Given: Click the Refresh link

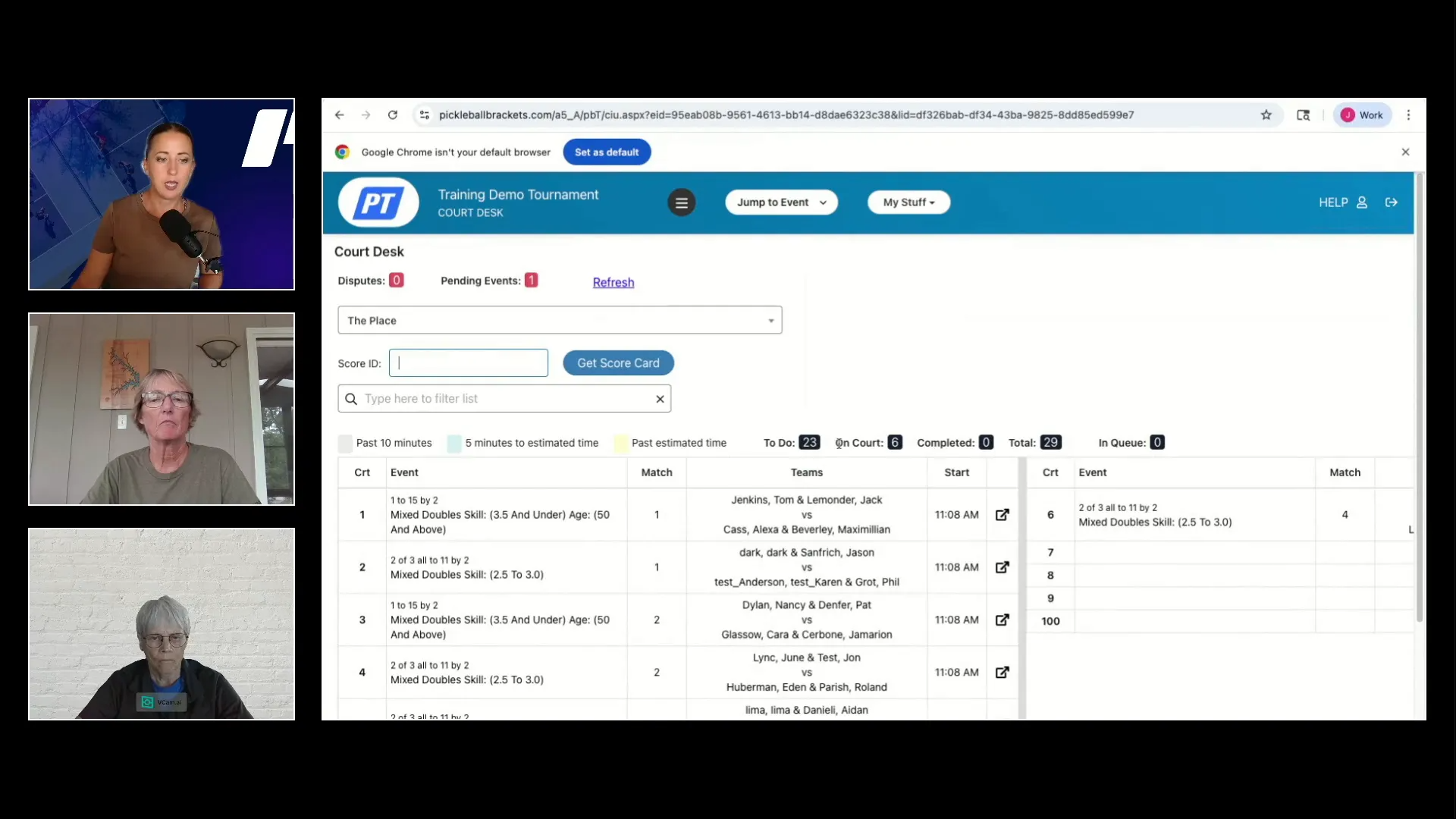Looking at the screenshot, I should pos(613,282).
